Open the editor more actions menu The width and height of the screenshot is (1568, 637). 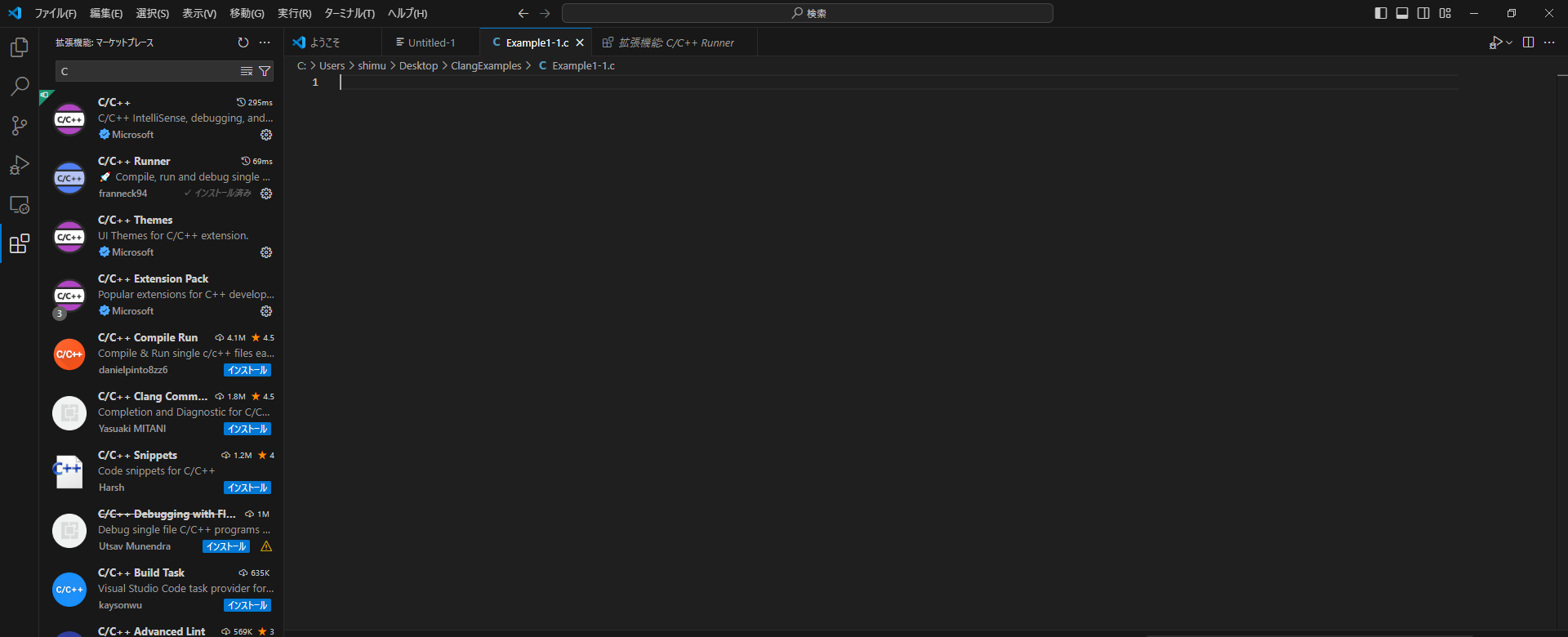tap(1549, 42)
